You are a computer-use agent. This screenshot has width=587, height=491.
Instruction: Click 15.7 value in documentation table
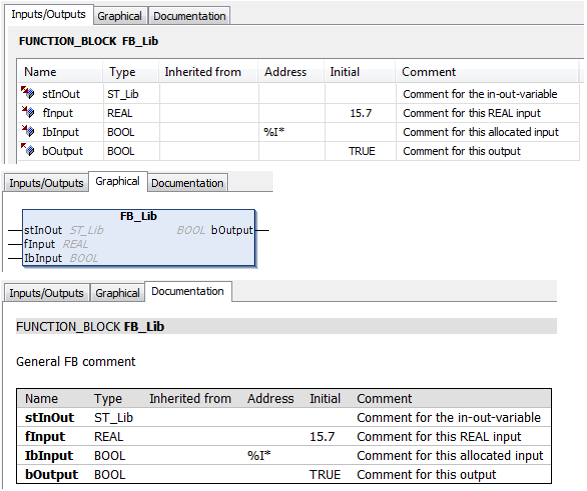[322, 437]
